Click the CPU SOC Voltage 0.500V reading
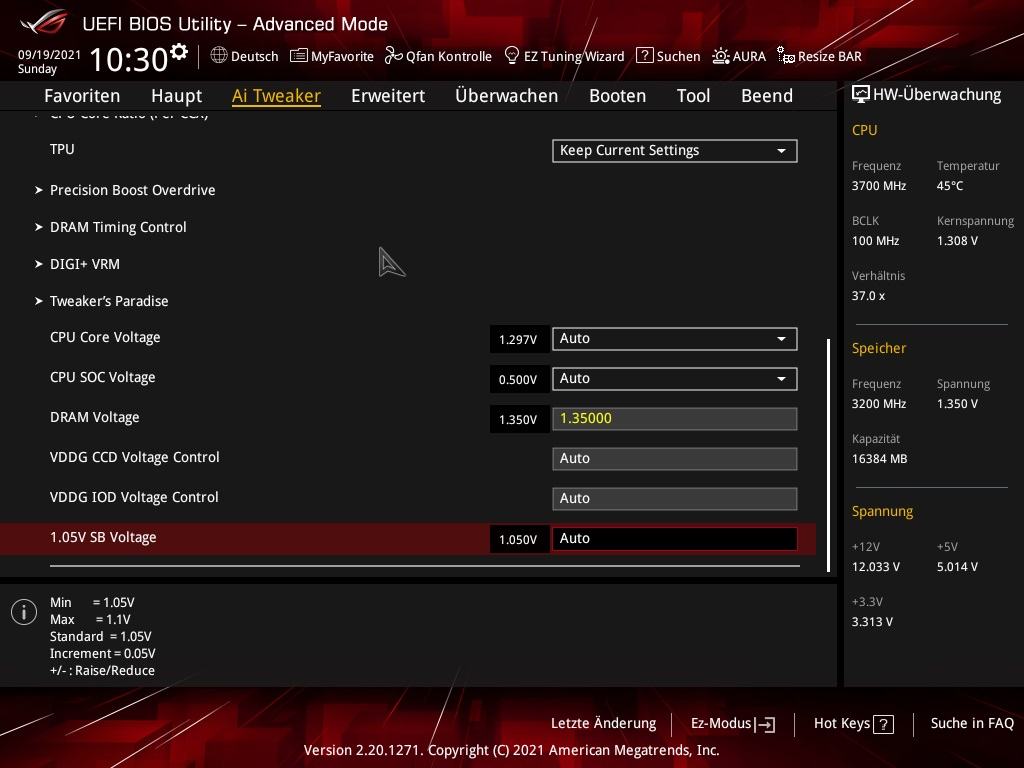Image resolution: width=1024 pixels, height=768 pixels. pyautogui.click(x=519, y=379)
